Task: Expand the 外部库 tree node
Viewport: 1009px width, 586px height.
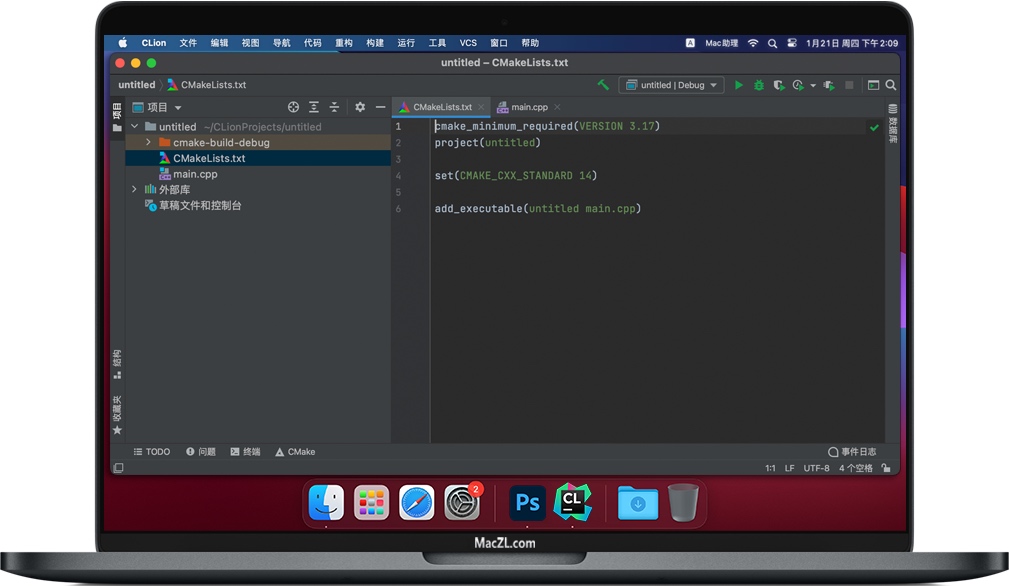Action: (x=134, y=189)
